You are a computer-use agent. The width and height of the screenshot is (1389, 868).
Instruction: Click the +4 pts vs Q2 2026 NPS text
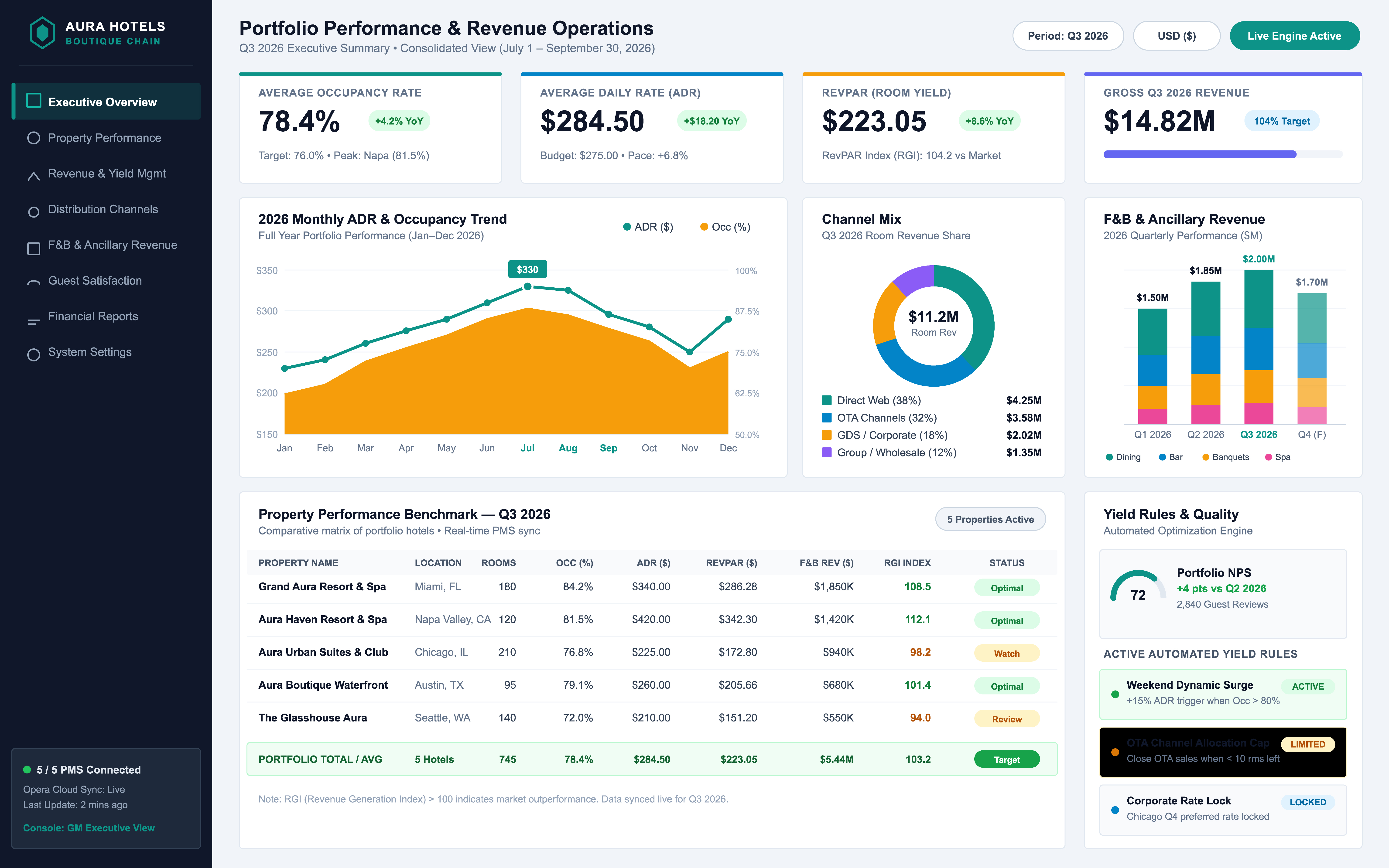click(x=1221, y=589)
